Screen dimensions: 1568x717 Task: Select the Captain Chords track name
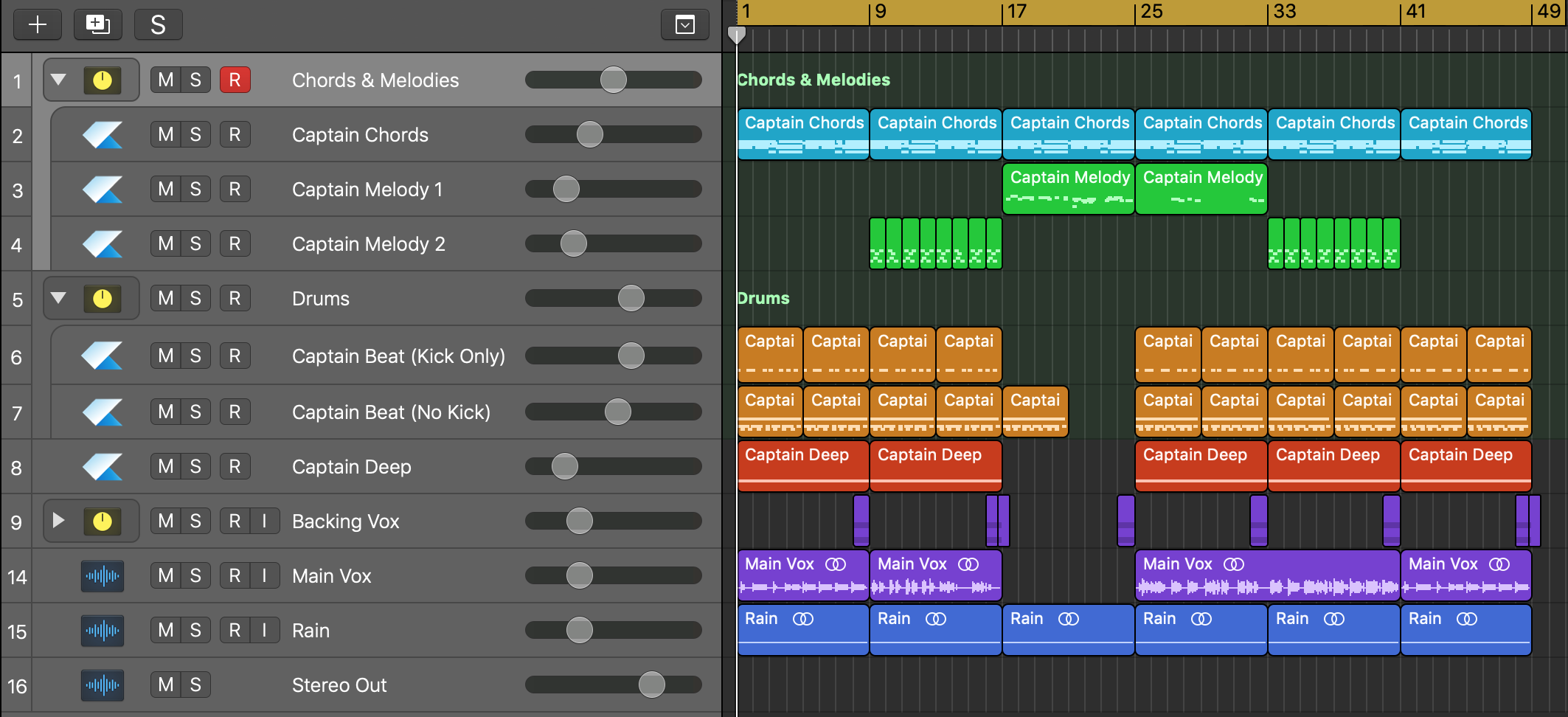[x=360, y=135]
